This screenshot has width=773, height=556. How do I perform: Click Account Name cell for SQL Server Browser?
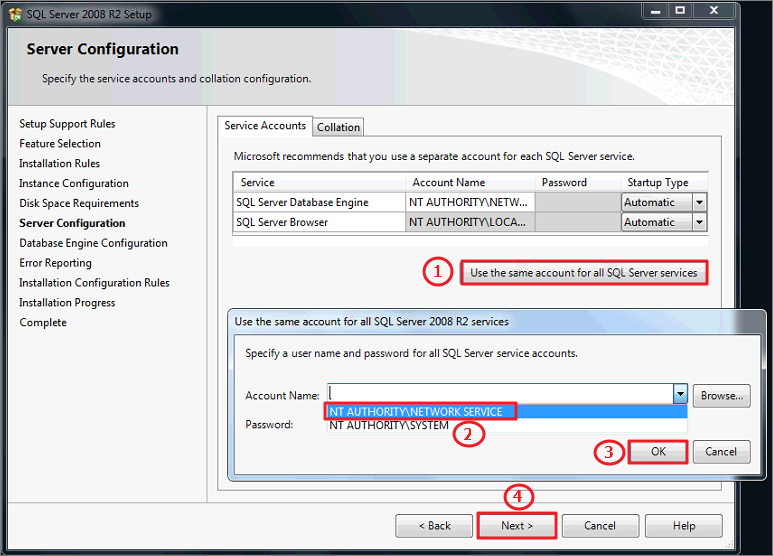(x=470, y=222)
